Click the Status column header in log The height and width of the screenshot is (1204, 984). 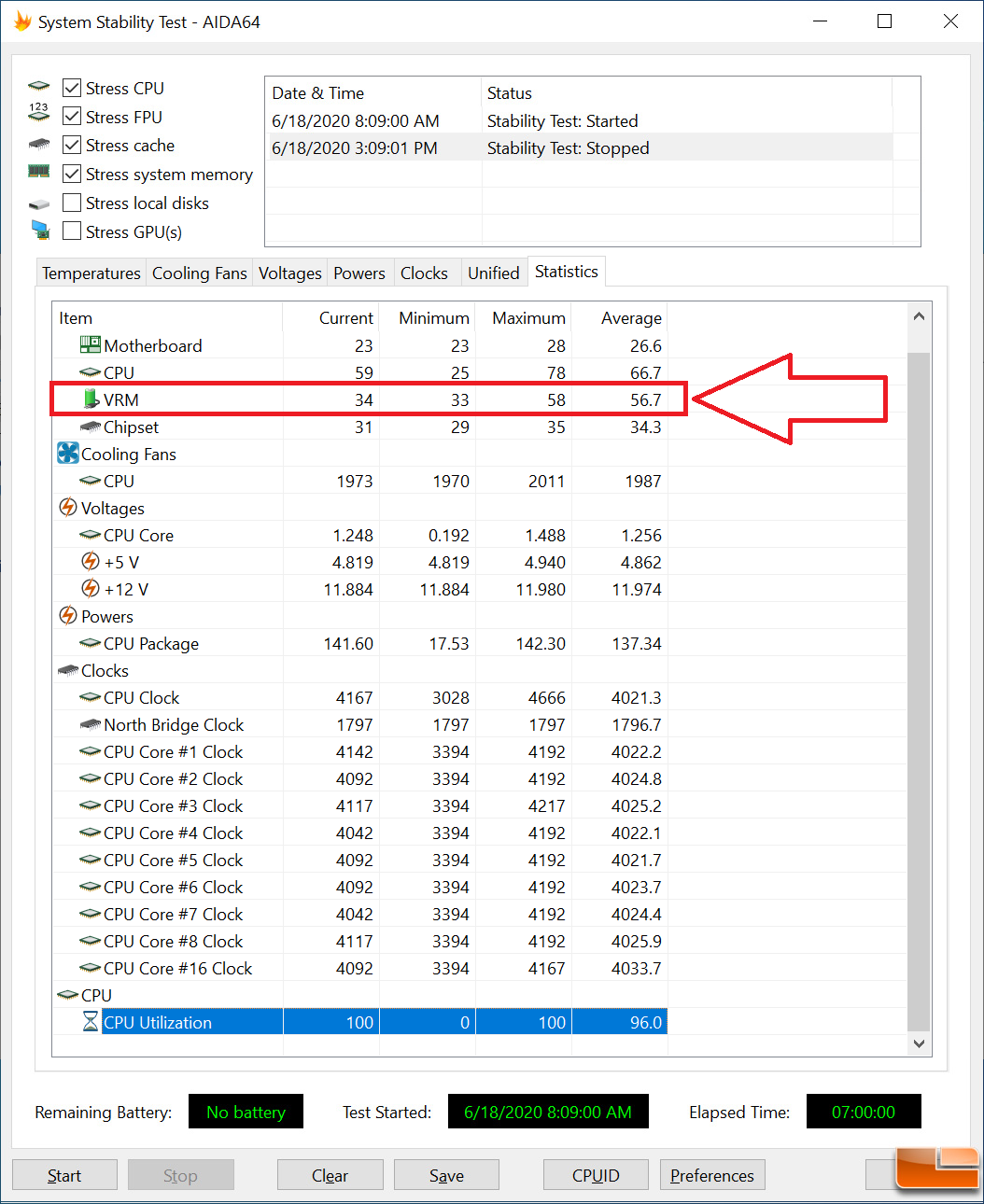(687, 93)
